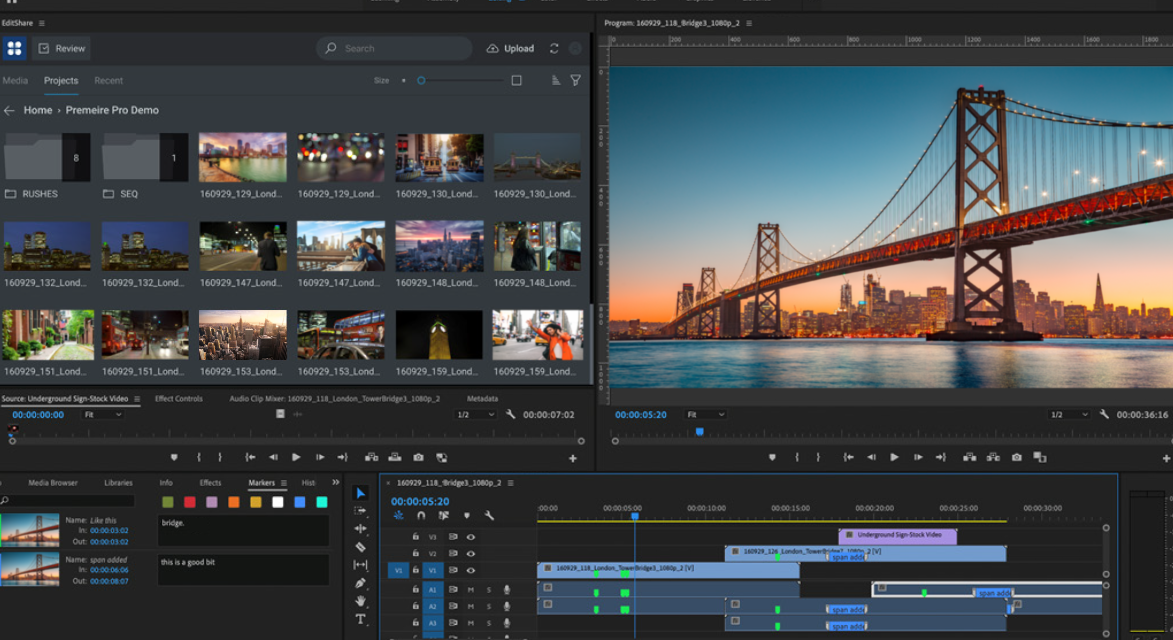The image size is (1173, 640).
Task: Open the EditShare filter icon
Action: click(575, 80)
